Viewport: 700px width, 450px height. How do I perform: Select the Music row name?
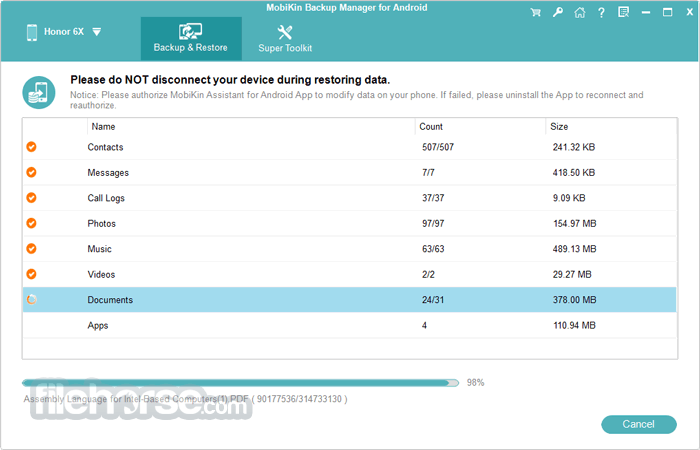click(100, 249)
